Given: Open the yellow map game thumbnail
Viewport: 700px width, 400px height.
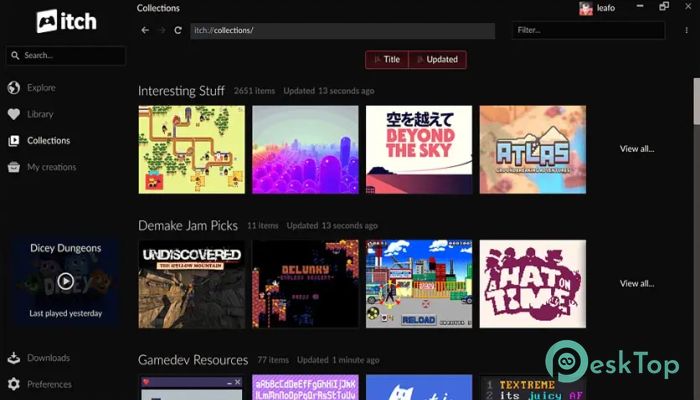Looking at the screenshot, I should click(192, 150).
